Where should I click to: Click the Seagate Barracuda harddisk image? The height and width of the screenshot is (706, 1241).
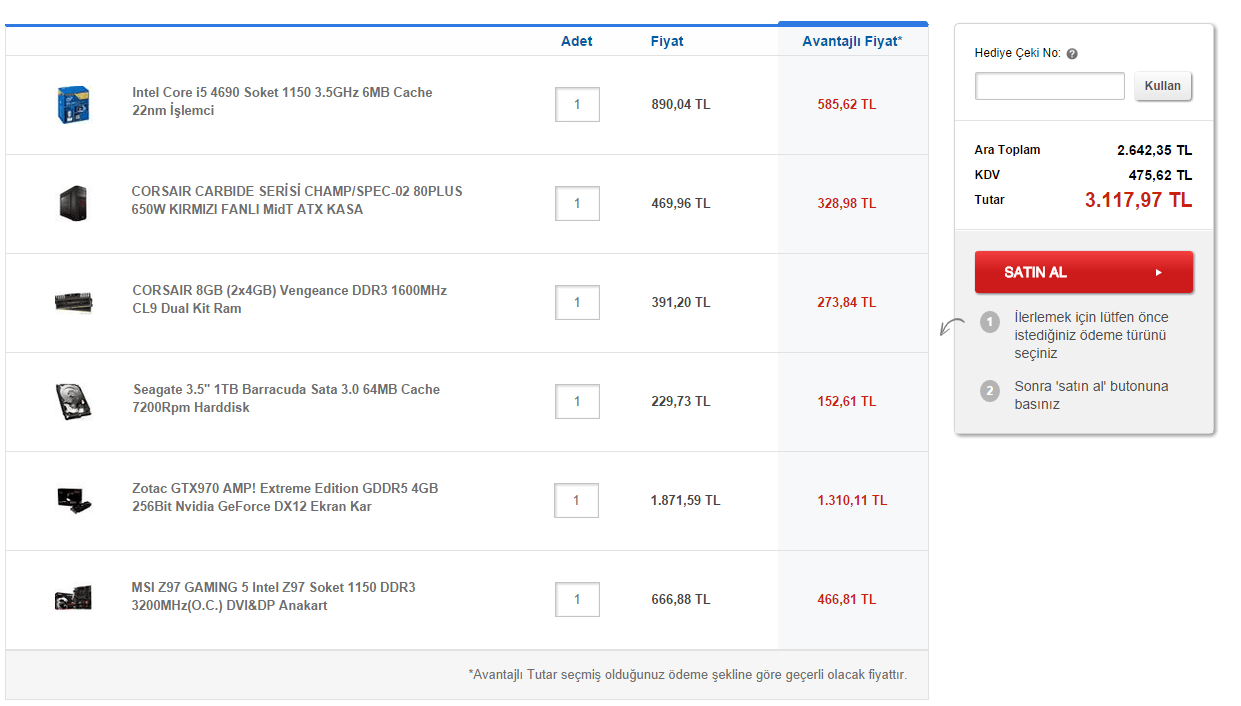click(x=74, y=401)
